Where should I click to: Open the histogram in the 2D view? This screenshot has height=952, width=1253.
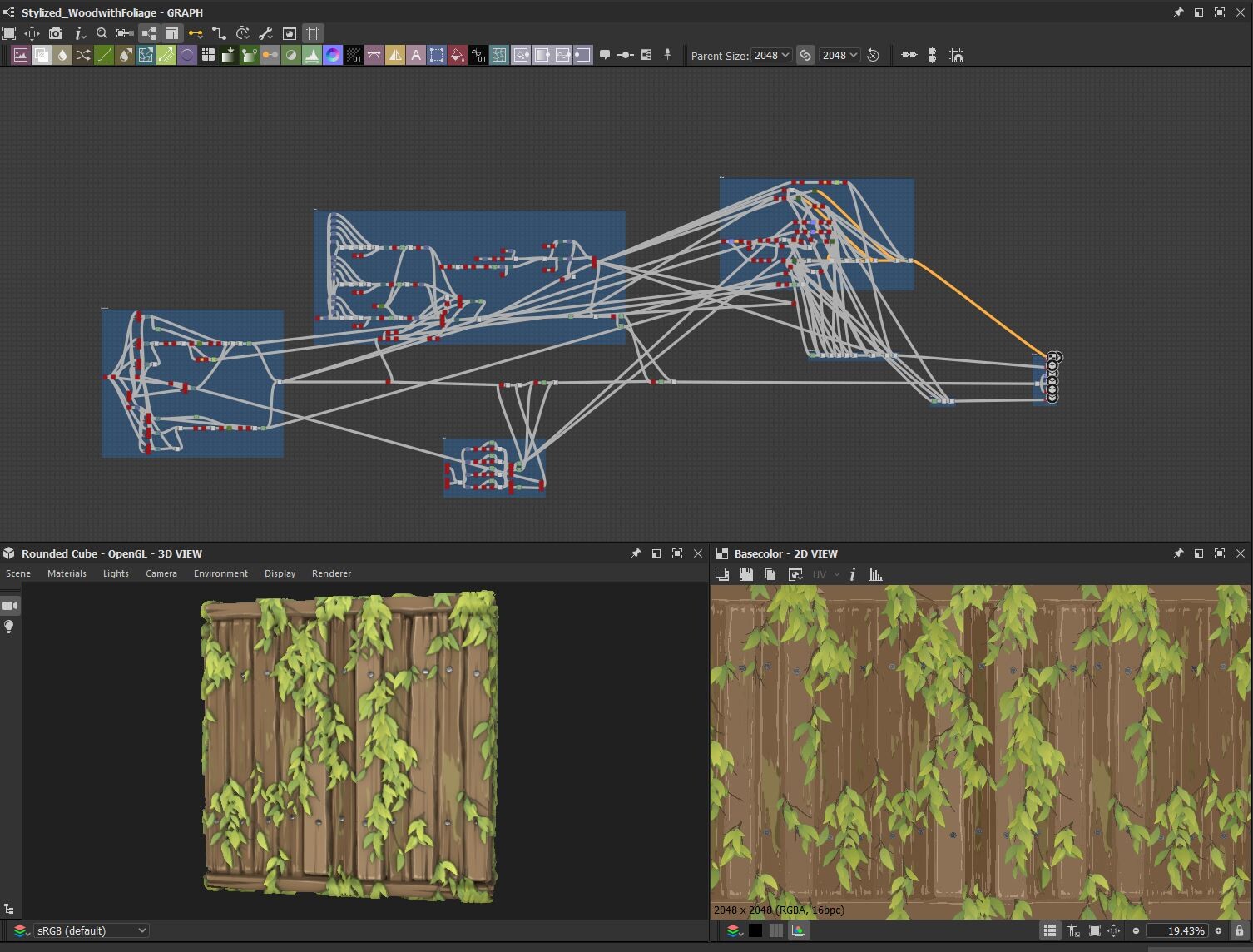click(x=874, y=574)
